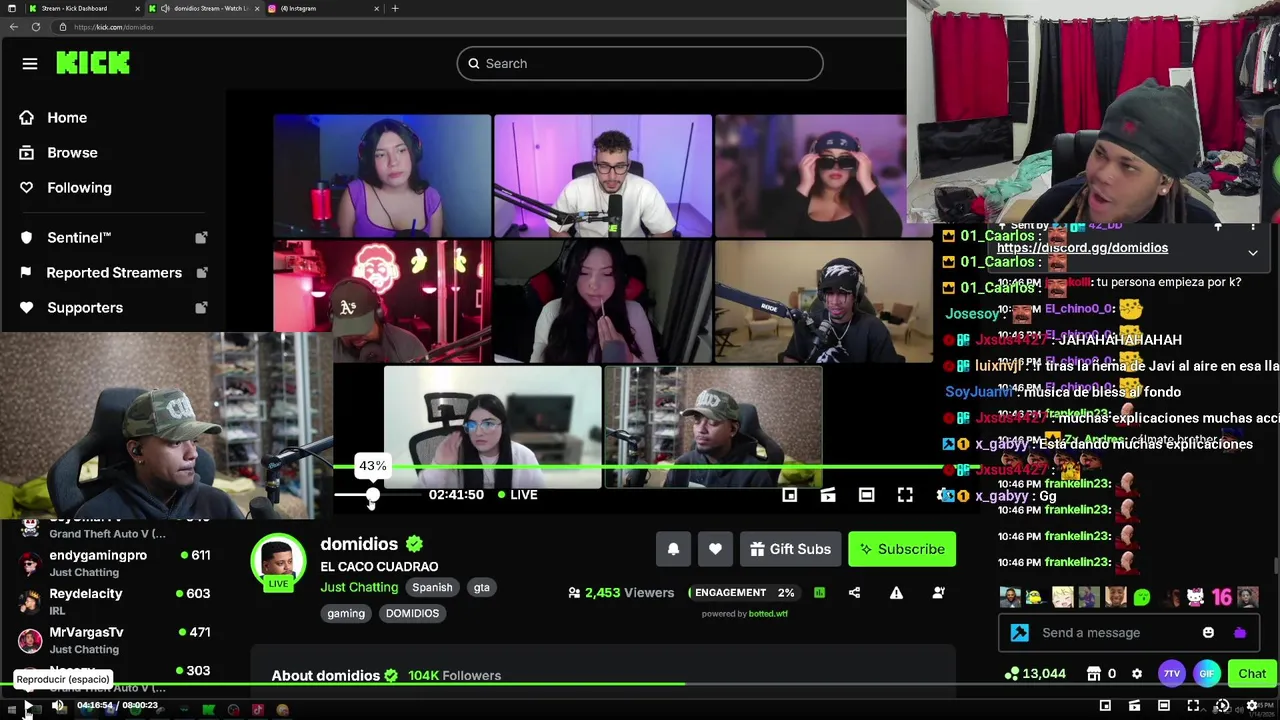The image size is (1280, 720).
Task: Open chat settings gear icon
Action: click(1136, 674)
